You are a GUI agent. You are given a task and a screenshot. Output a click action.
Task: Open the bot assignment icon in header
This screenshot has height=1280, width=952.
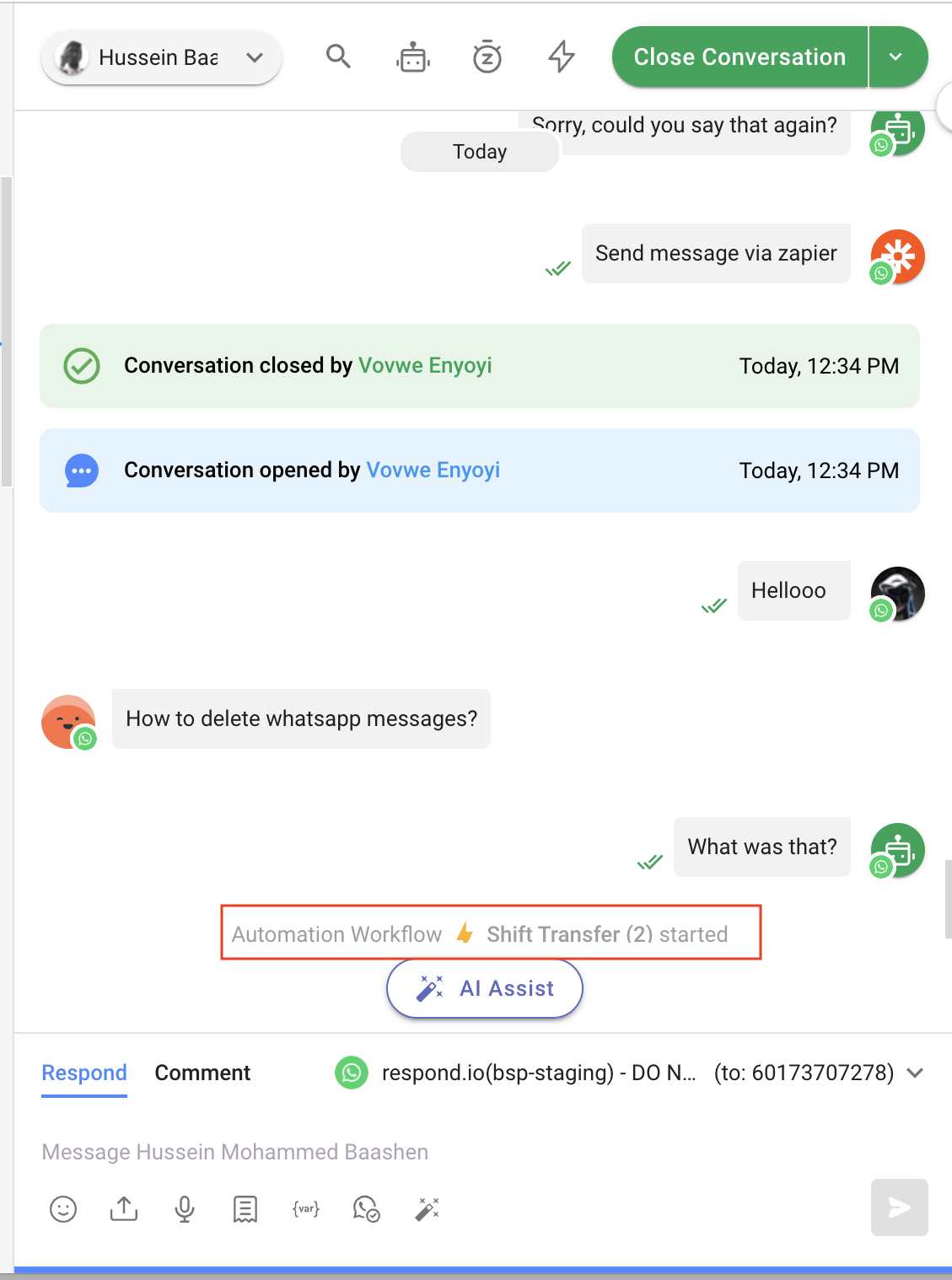(413, 57)
